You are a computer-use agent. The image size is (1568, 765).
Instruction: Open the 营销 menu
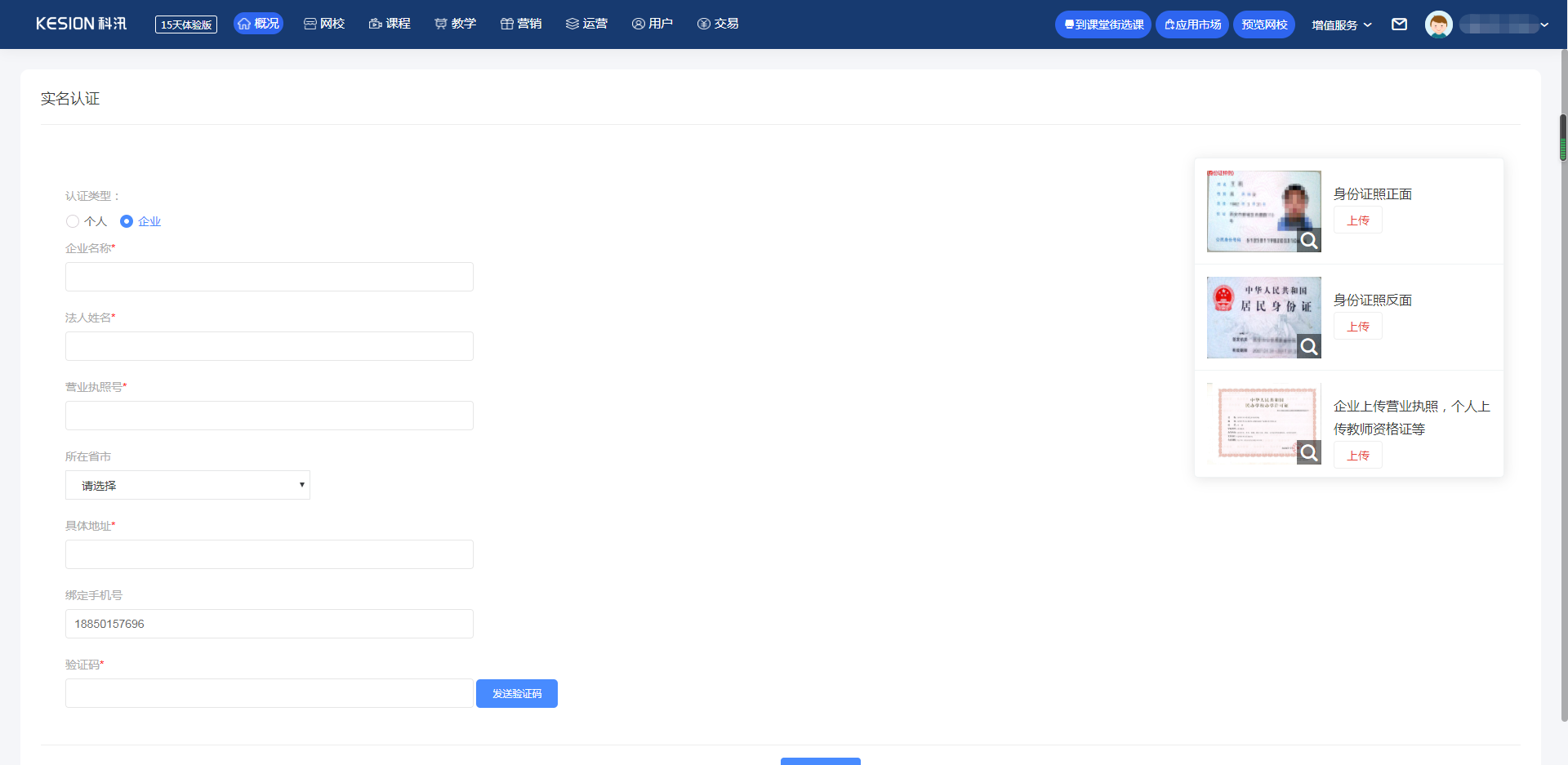coord(521,24)
